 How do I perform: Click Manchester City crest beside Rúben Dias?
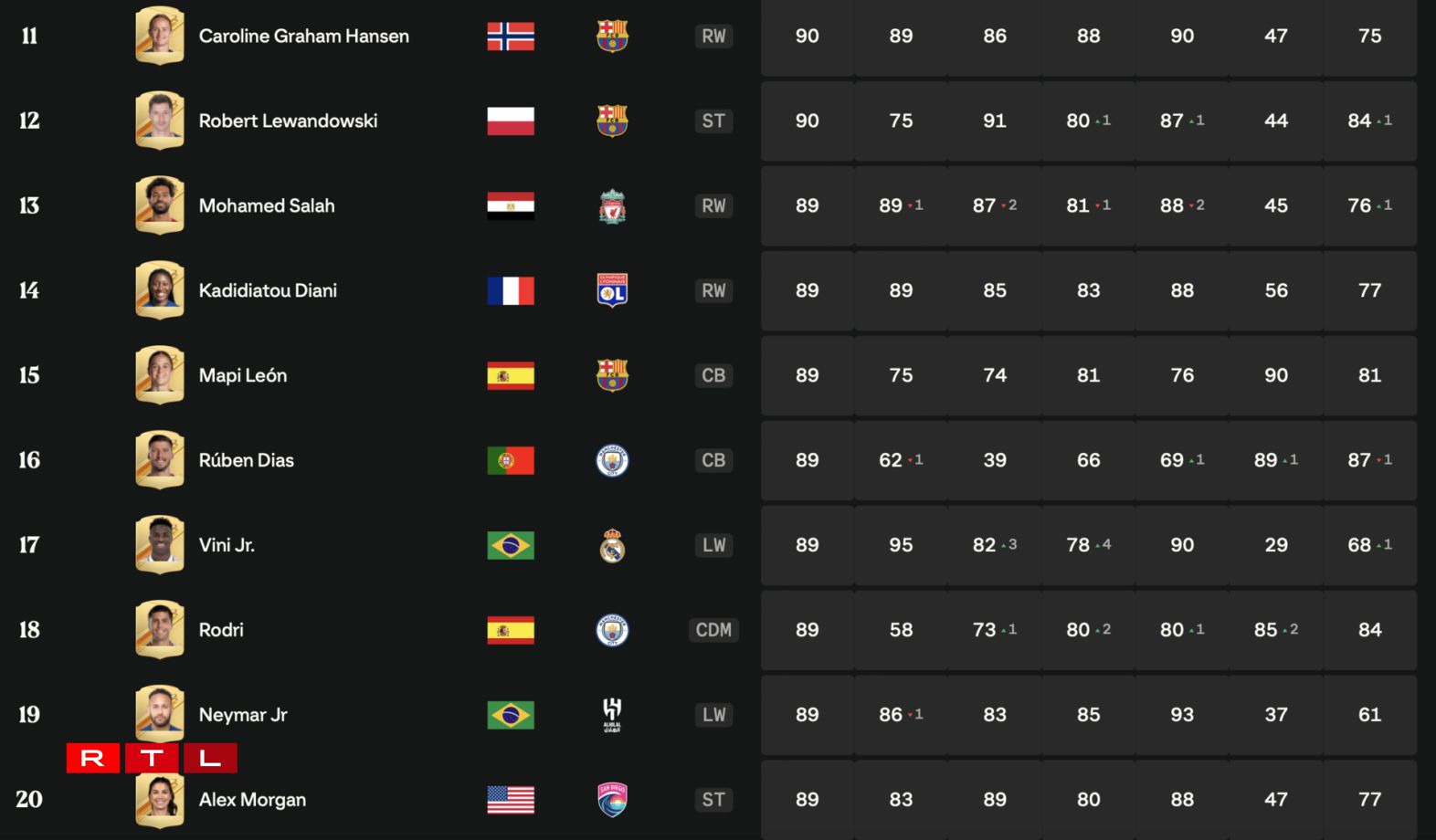point(612,460)
